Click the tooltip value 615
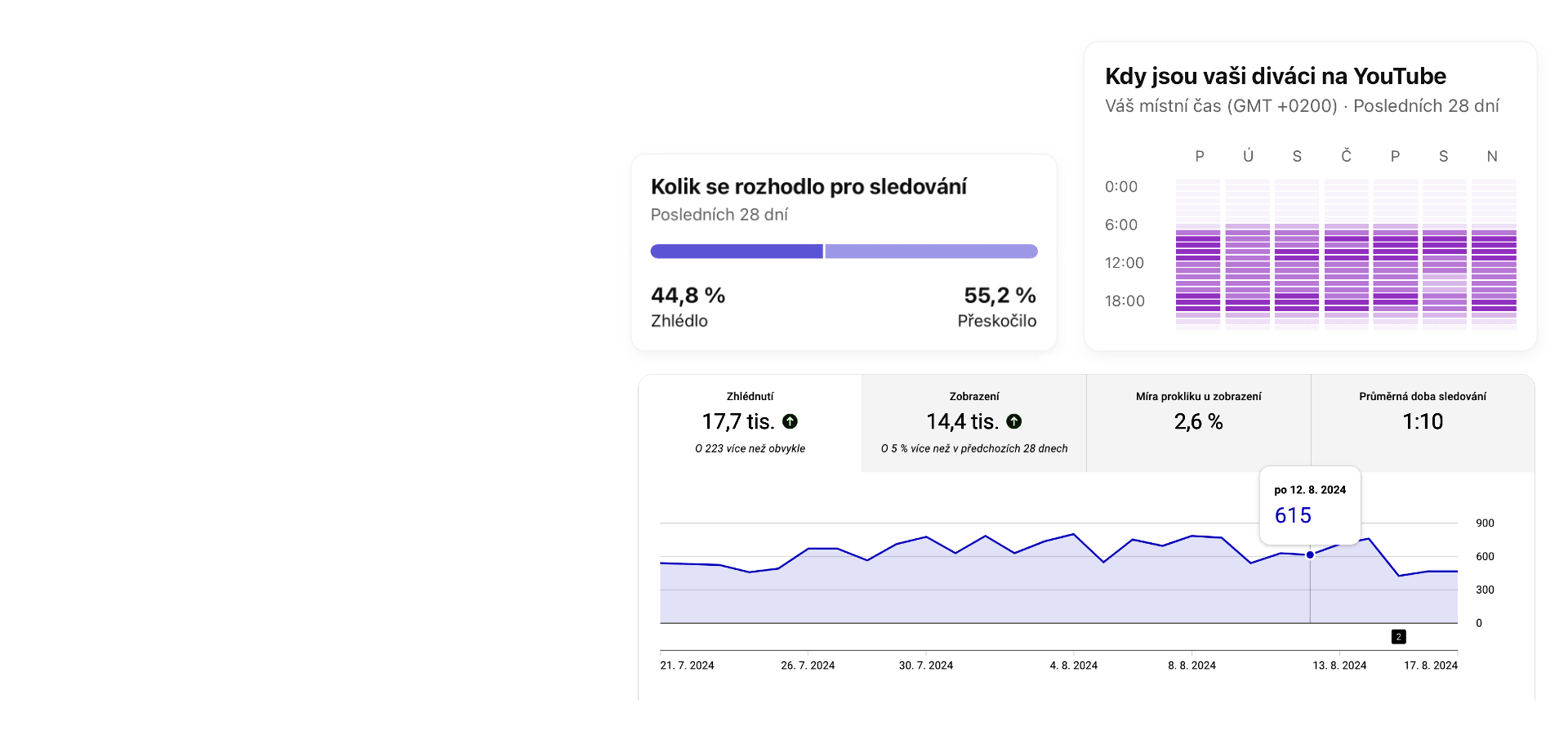This screenshot has height=739, width=1568. 1293,516
